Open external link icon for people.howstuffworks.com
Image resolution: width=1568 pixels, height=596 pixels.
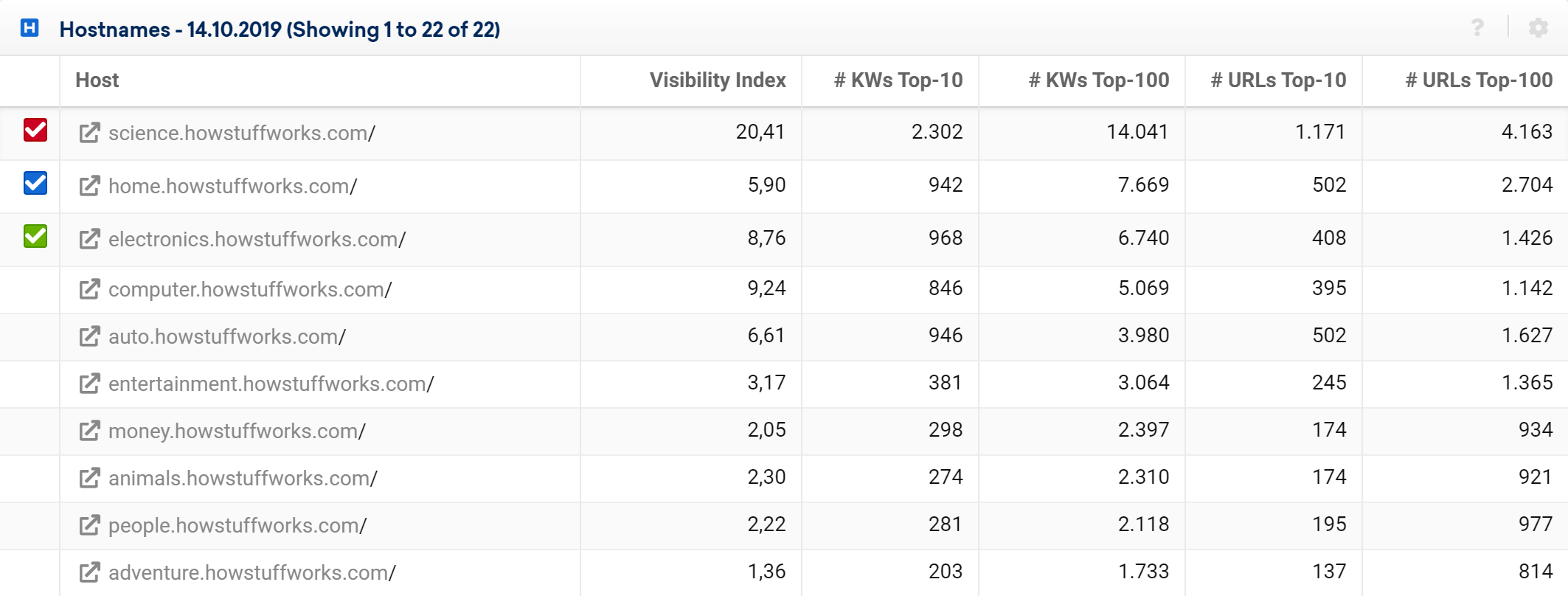(x=89, y=525)
